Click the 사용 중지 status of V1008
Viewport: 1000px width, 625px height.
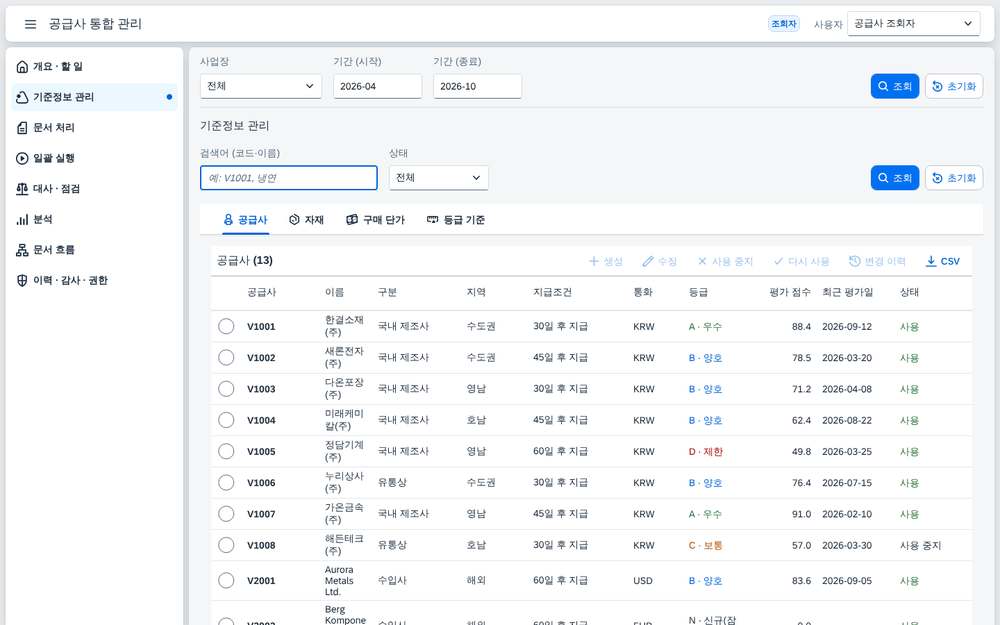[x=920, y=545]
